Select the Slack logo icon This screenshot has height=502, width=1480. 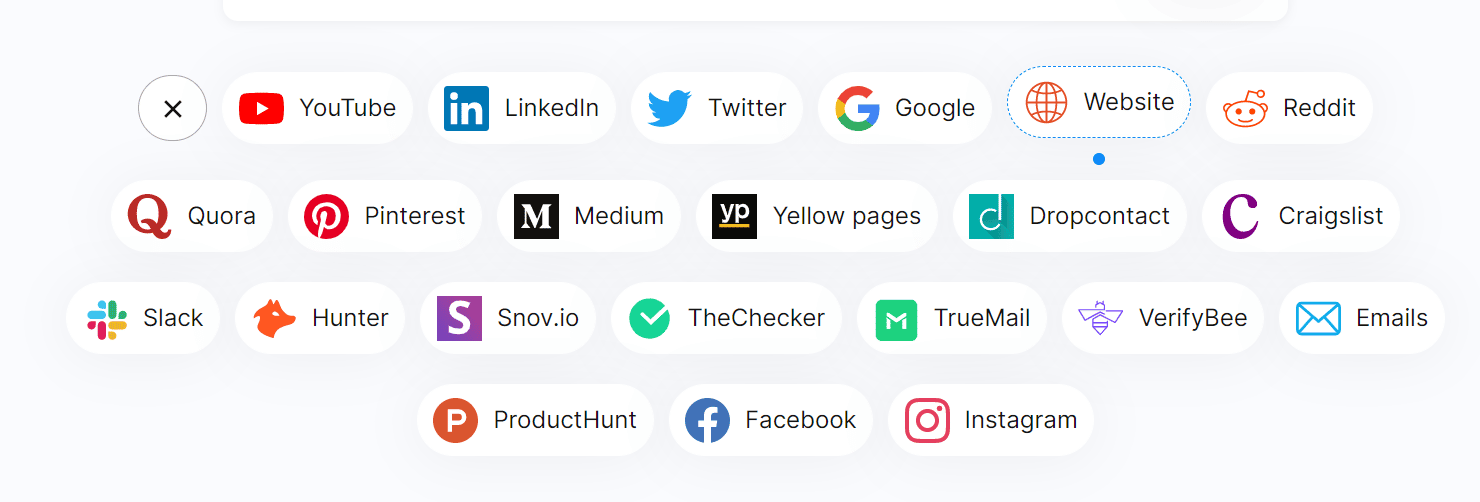pos(106,318)
